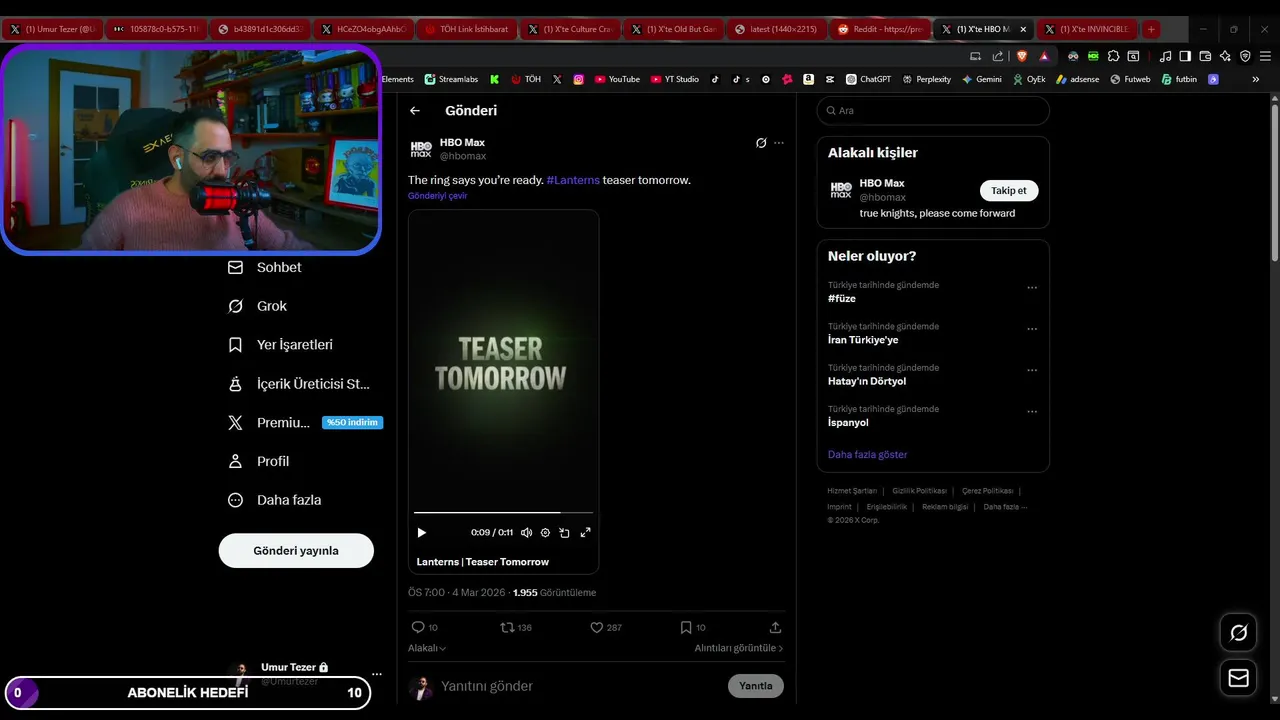1280x720 pixels.
Task: Open a new browser tab with plus
Action: pyautogui.click(x=1151, y=29)
